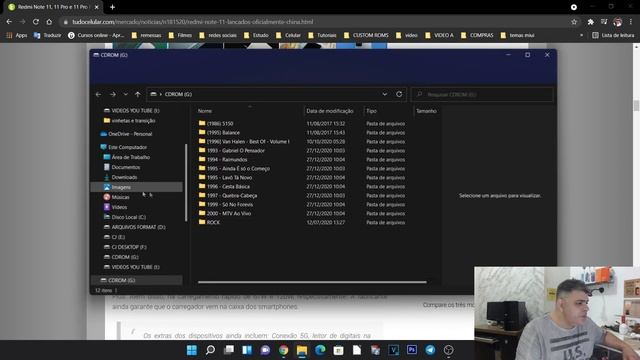Reload the Chrome page
Screen dimensions: 640x360
point(36,22)
